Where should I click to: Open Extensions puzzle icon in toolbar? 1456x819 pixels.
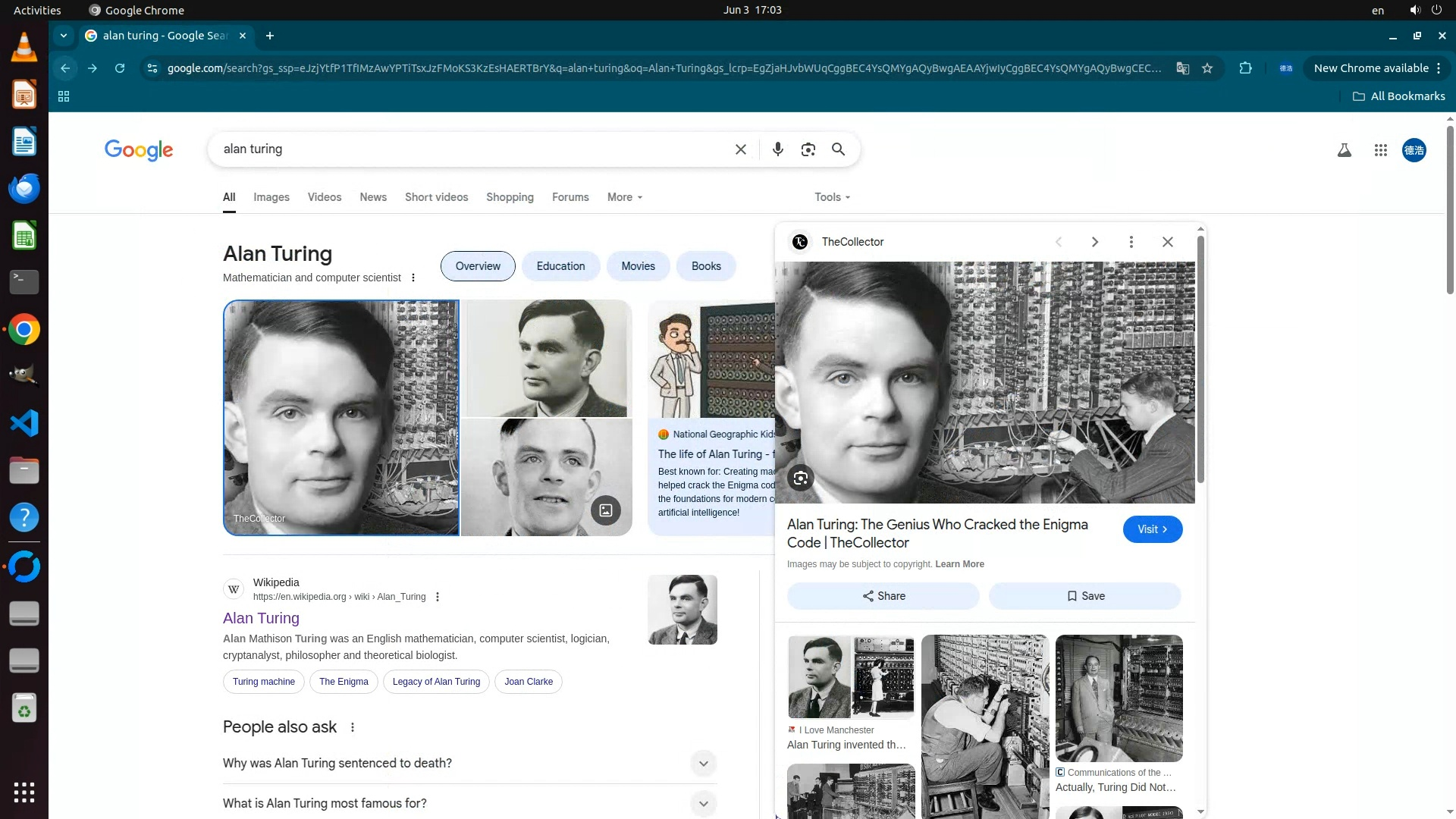(1245, 68)
